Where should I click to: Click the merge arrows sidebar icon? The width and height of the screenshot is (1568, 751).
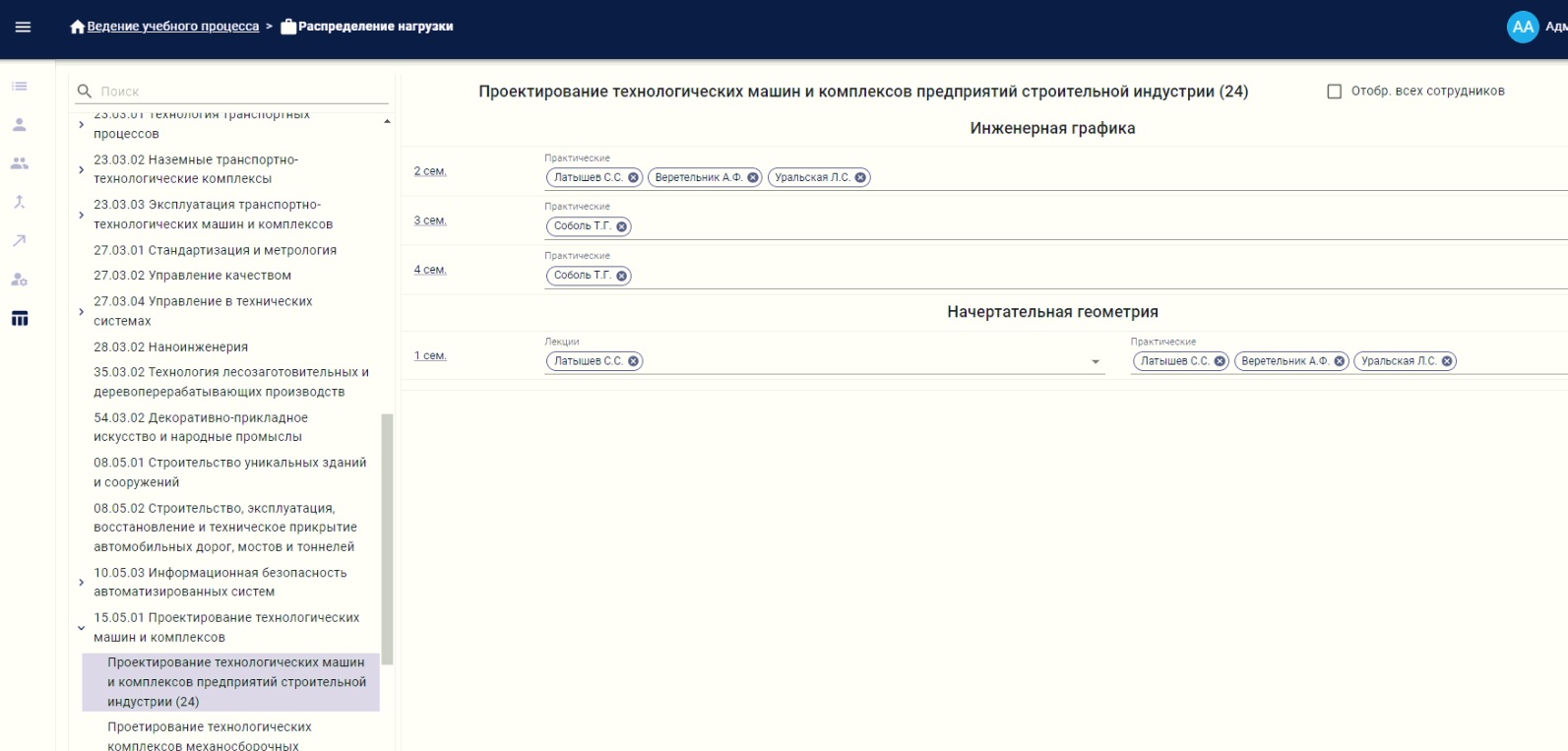click(20, 202)
